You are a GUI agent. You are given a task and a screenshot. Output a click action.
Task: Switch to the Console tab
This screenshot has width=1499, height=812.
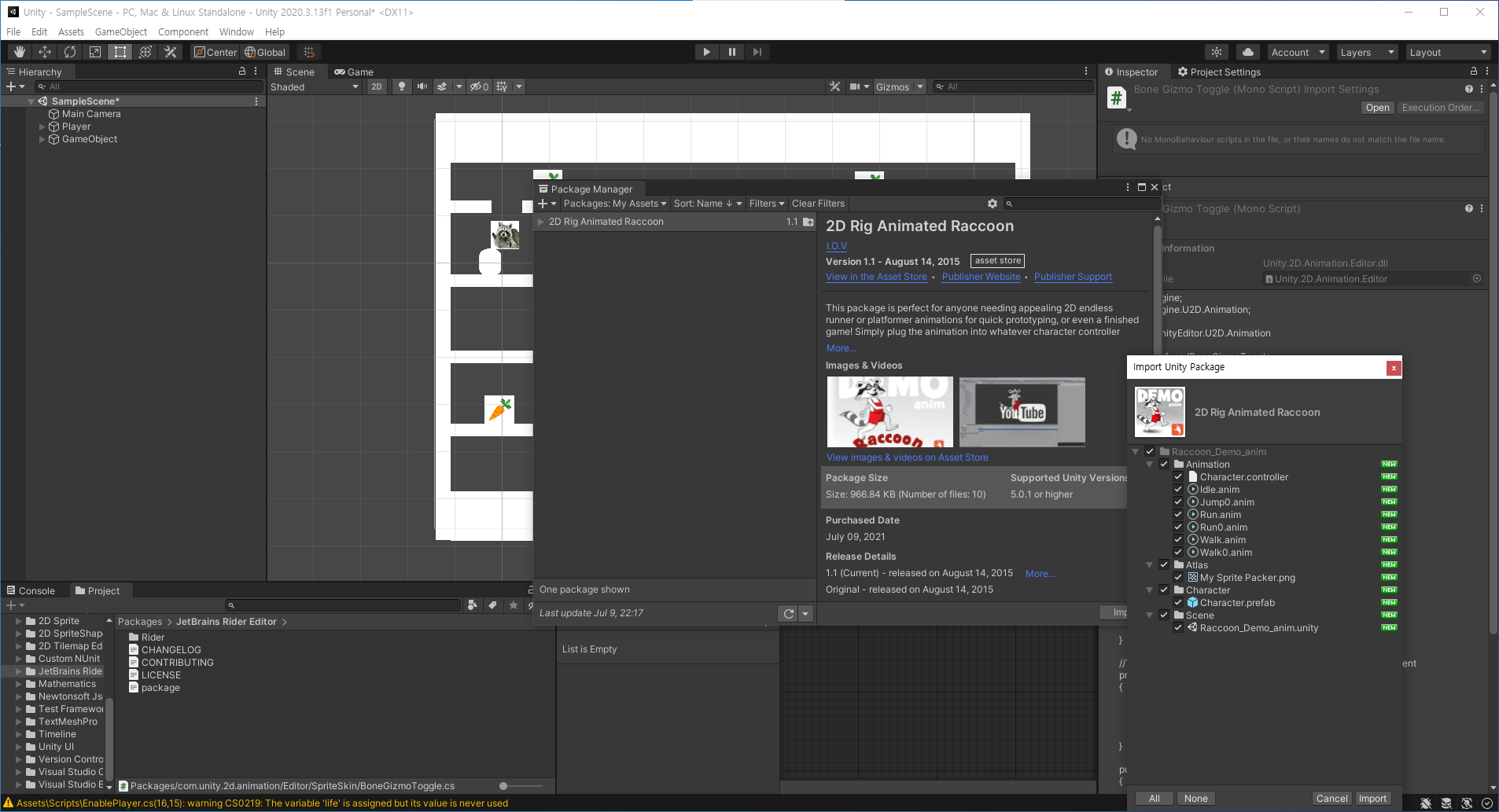click(x=31, y=591)
